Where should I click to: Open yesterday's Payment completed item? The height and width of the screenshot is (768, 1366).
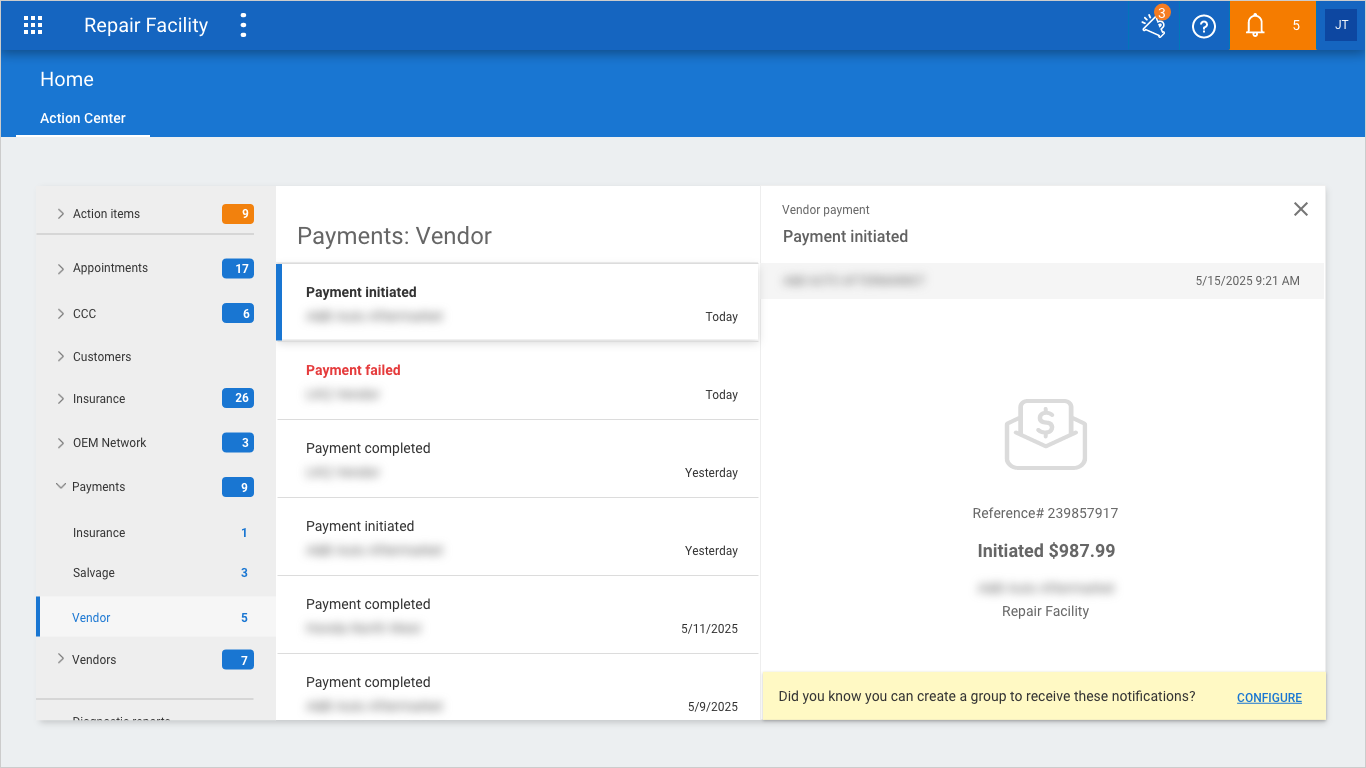coord(518,459)
